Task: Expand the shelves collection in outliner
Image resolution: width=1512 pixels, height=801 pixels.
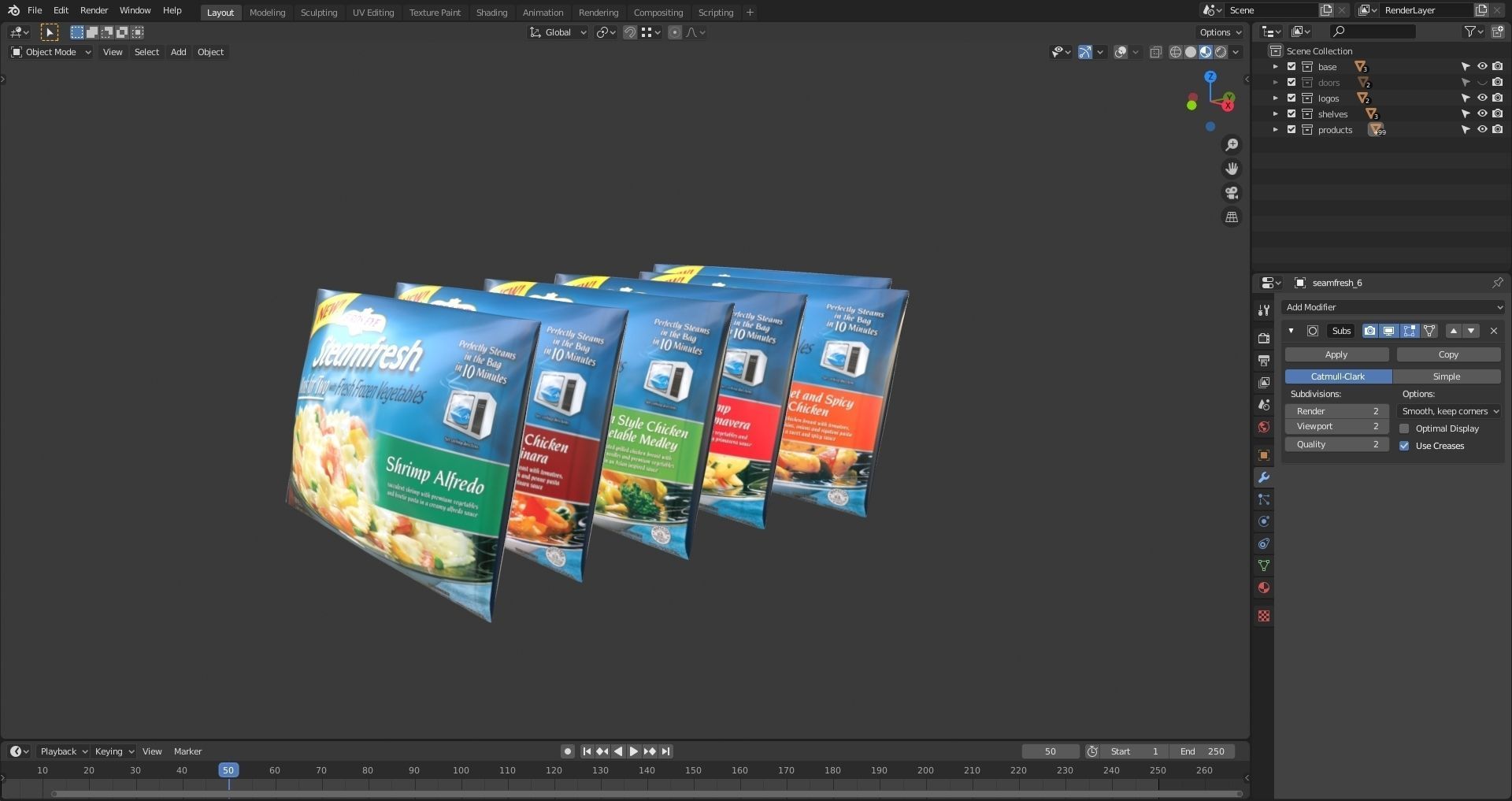Action: point(1276,114)
